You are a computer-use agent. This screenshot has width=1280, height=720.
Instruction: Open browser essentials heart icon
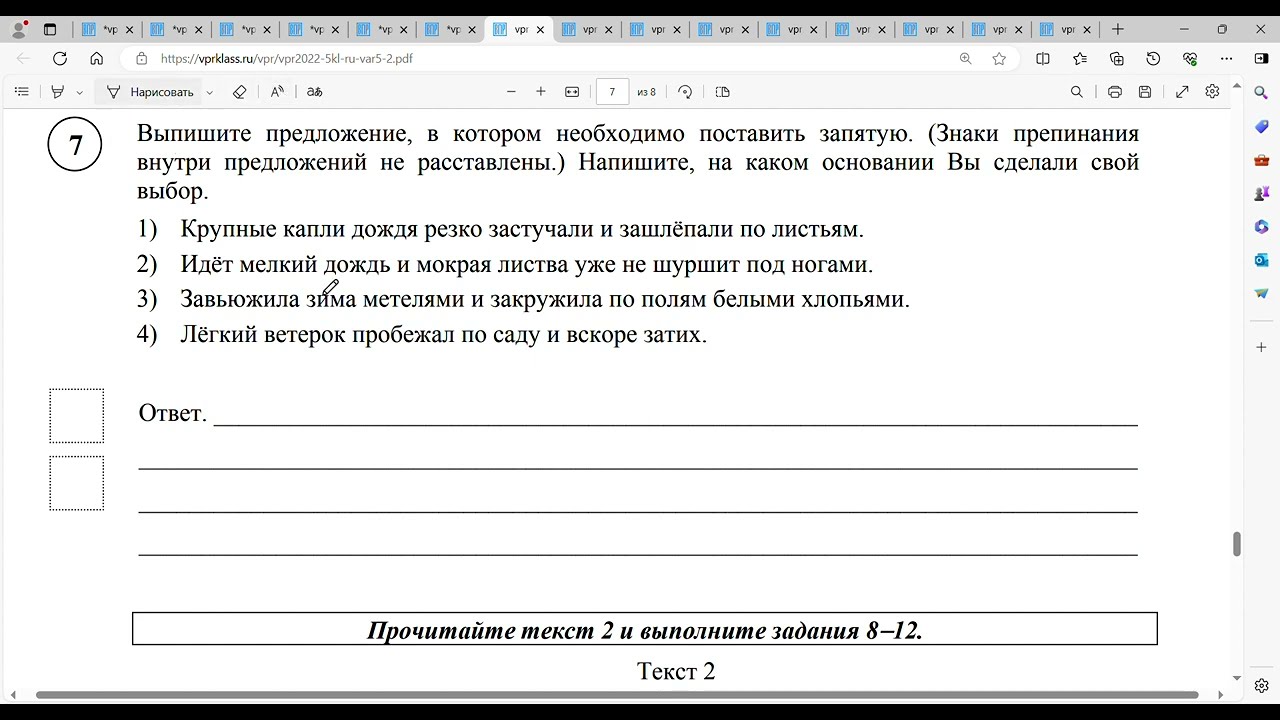click(1190, 59)
